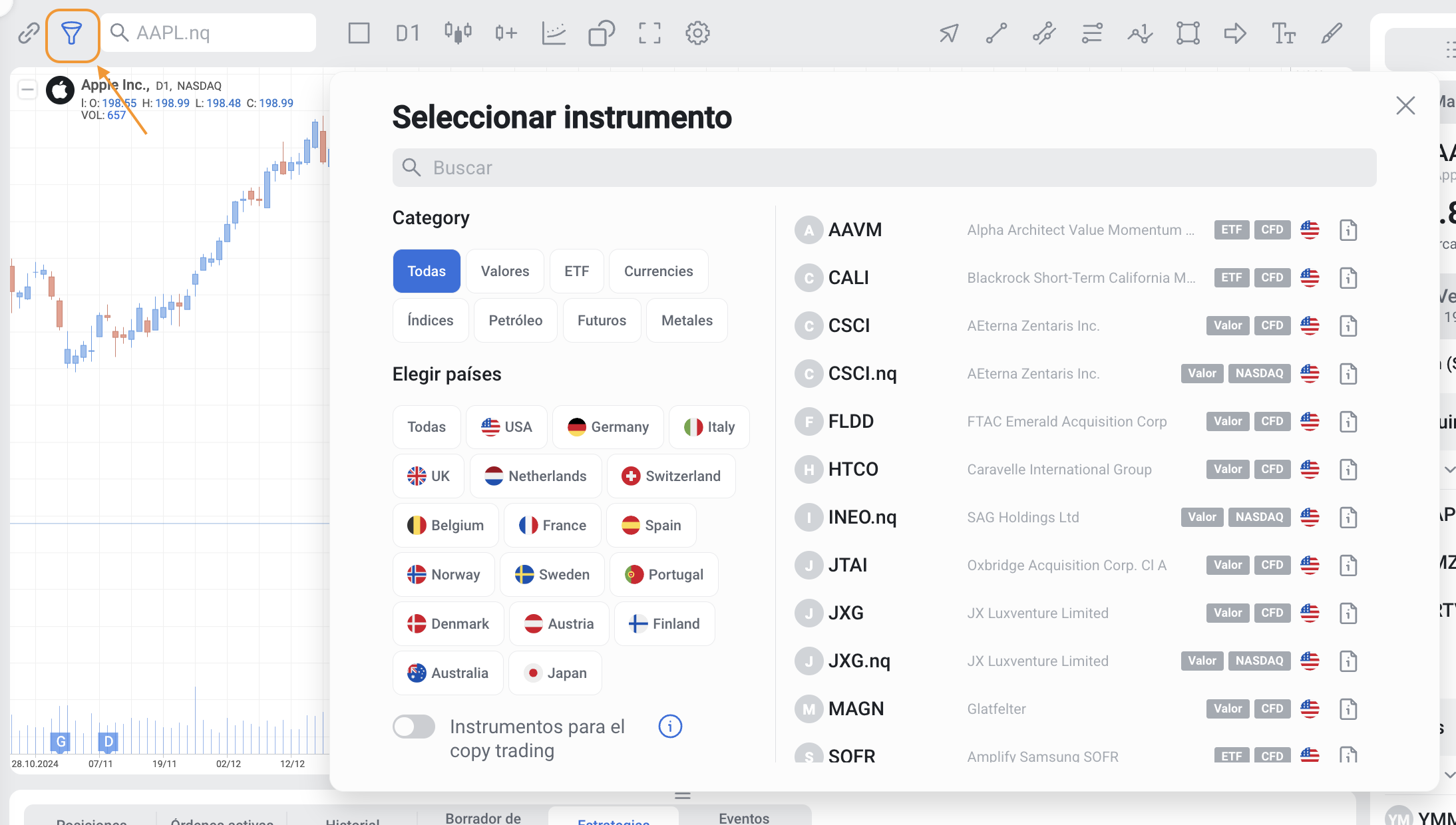Click the Germany country button
Image resolution: width=1456 pixels, height=825 pixels.
pyautogui.click(x=608, y=427)
